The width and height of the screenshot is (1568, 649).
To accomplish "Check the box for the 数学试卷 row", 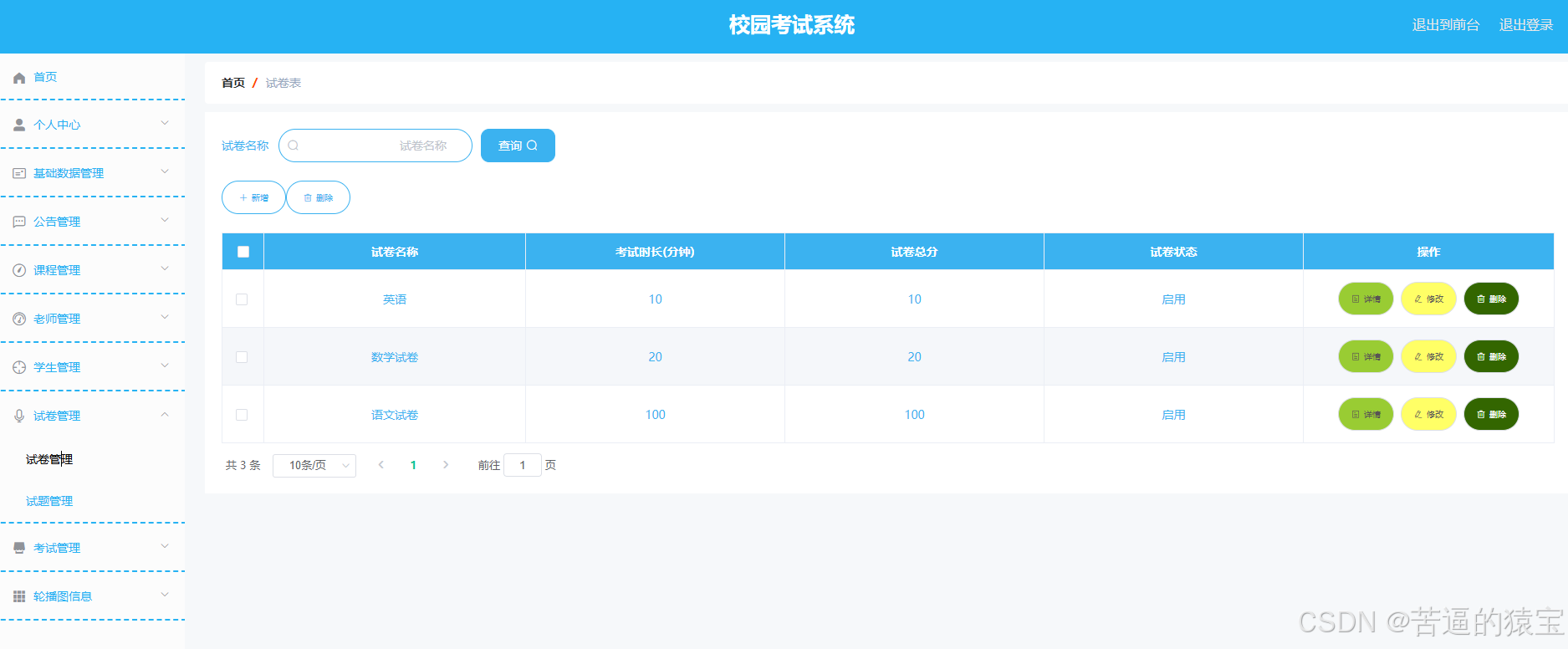I will (x=242, y=357).
